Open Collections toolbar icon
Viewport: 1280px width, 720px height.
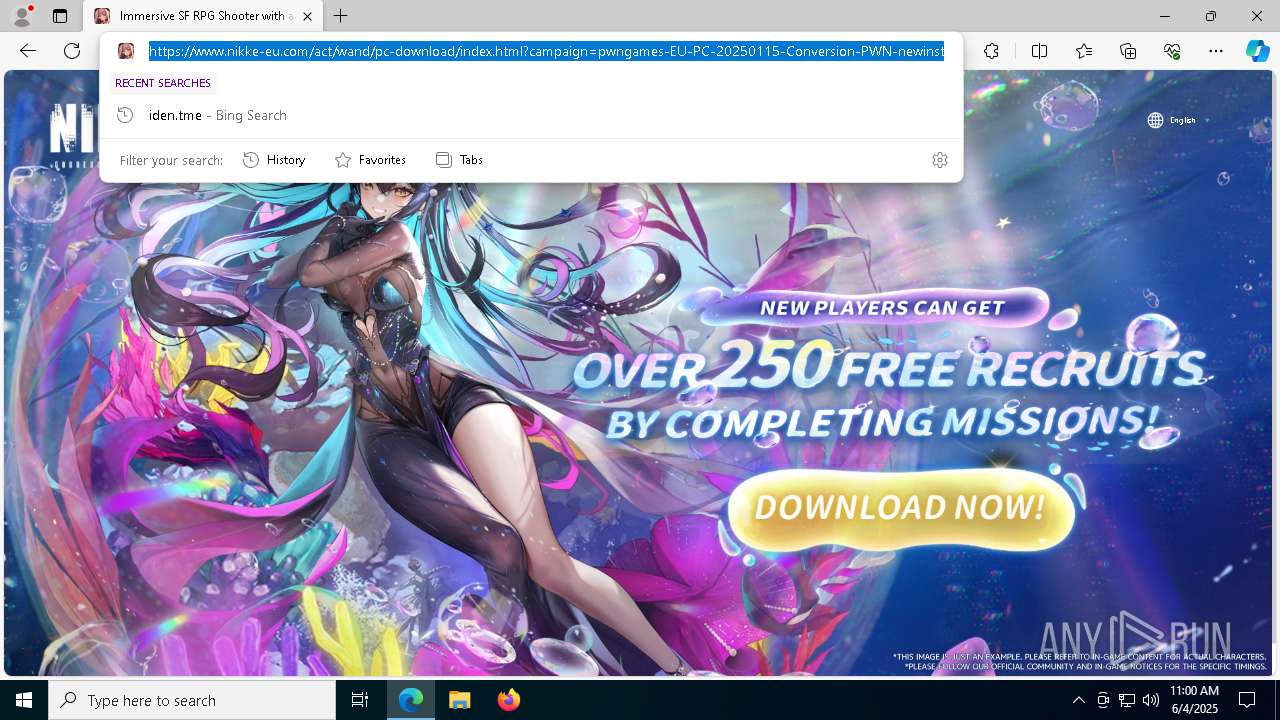[1128, 51]
